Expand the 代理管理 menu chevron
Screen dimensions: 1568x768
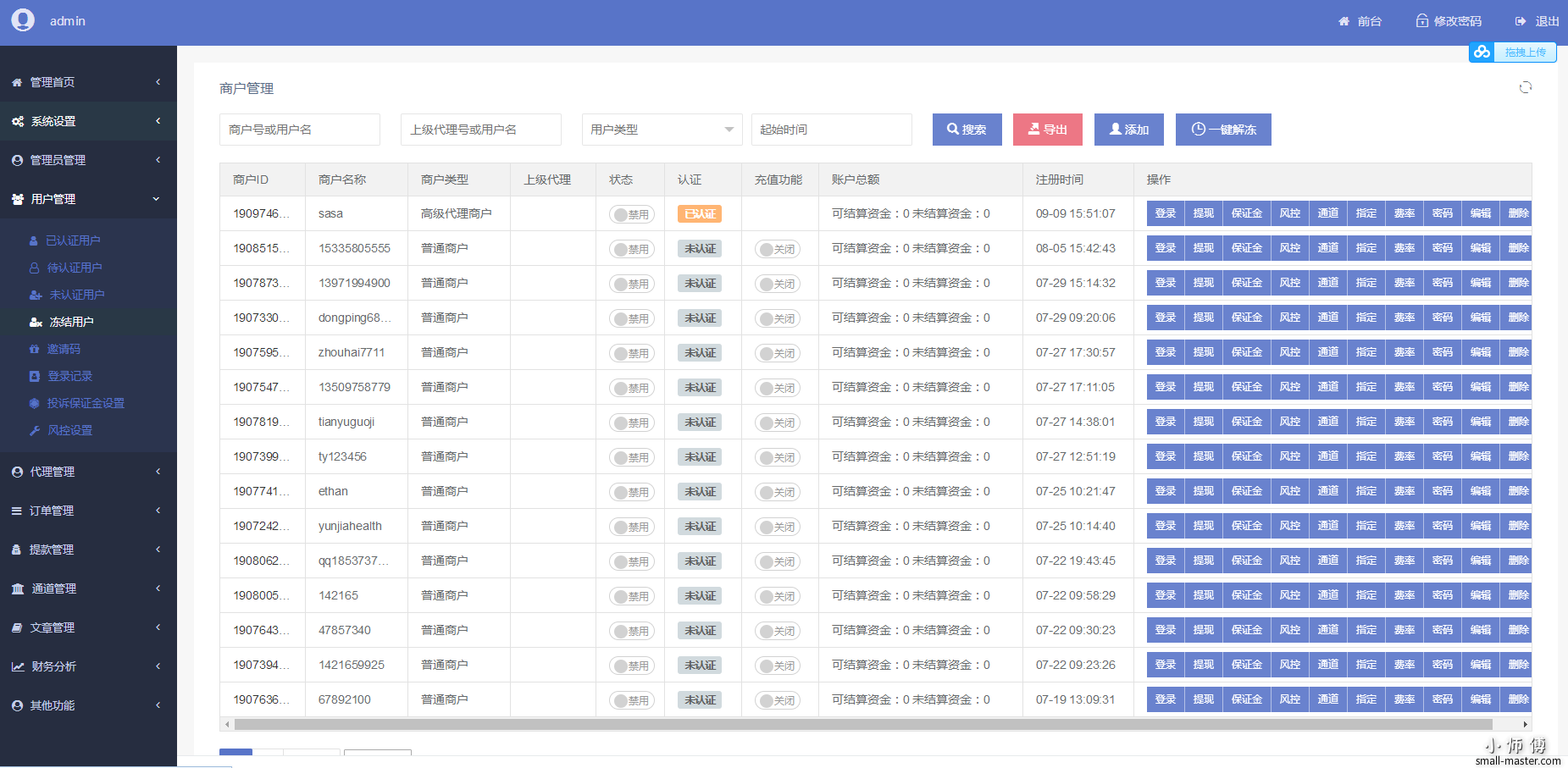[158, 472]
